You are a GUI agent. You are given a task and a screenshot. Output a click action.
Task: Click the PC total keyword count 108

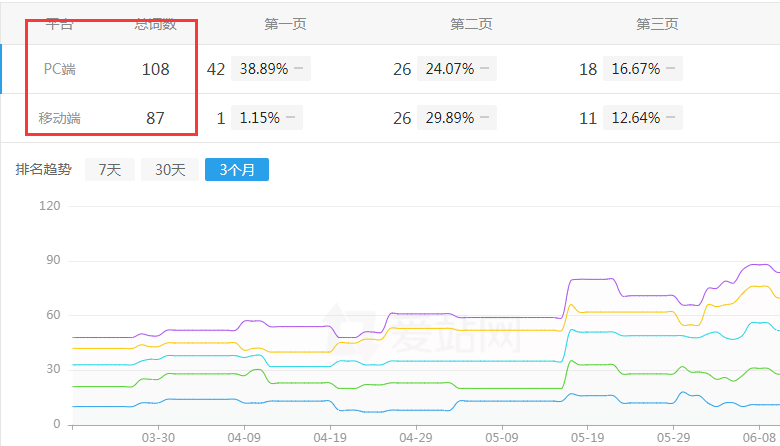tap(156, 69)
